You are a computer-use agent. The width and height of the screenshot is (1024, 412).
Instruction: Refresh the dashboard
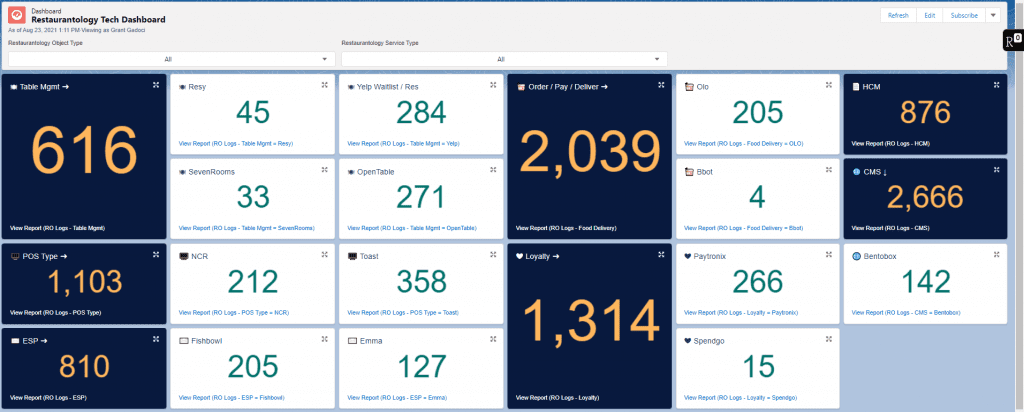coord(898,15)
